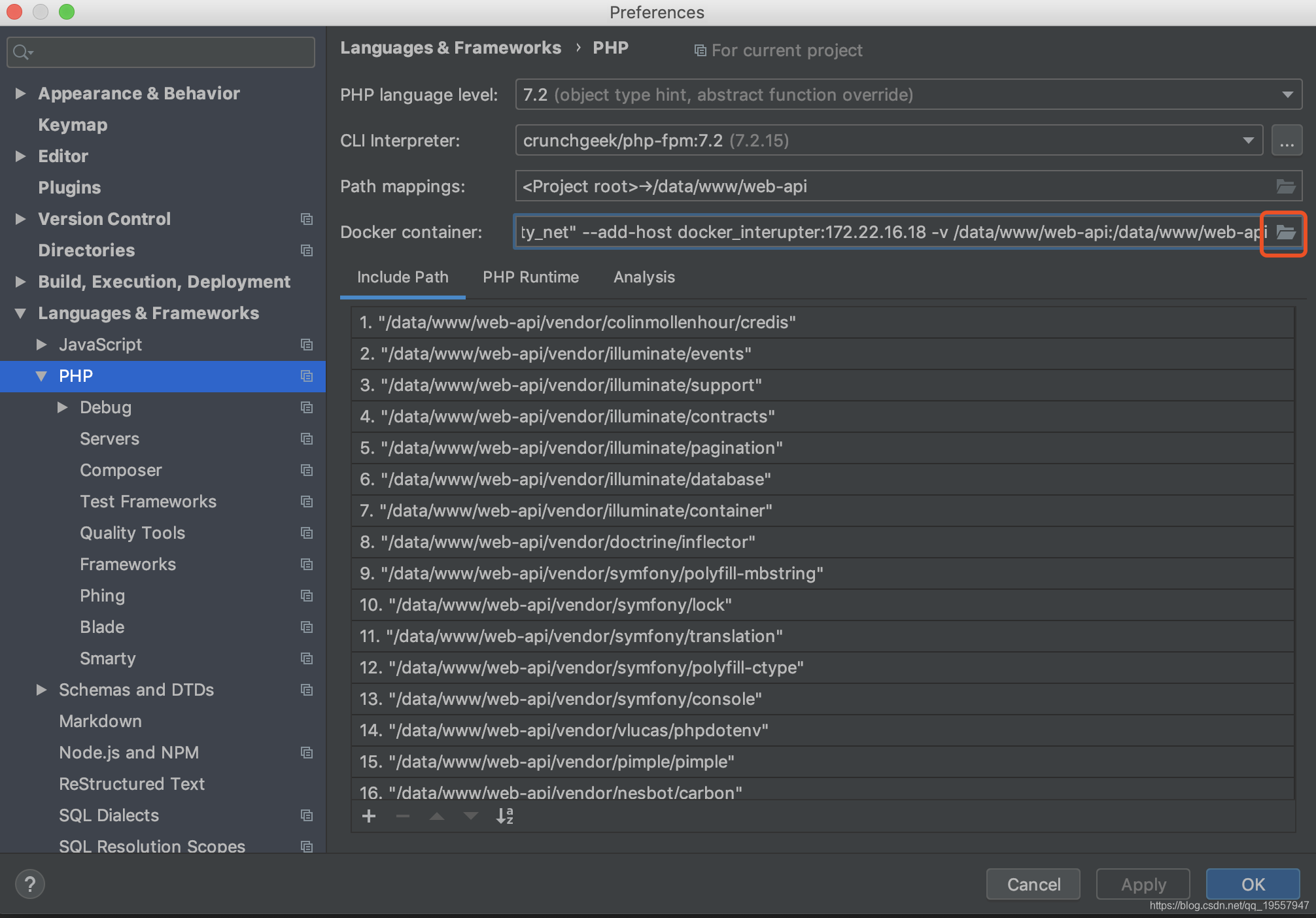Click the plus icon to add include path
Image resolution: width=1316 pixels, height=918 pixels.
369,816
